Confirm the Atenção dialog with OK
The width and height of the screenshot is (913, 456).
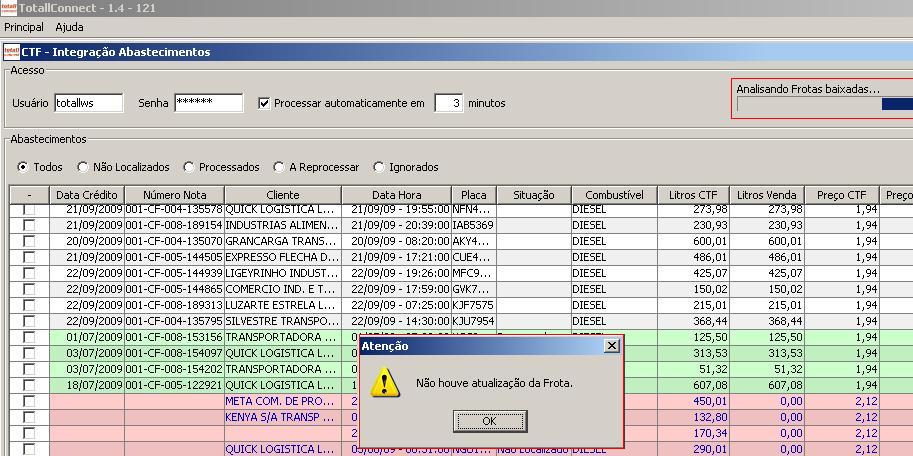[490, 420]
